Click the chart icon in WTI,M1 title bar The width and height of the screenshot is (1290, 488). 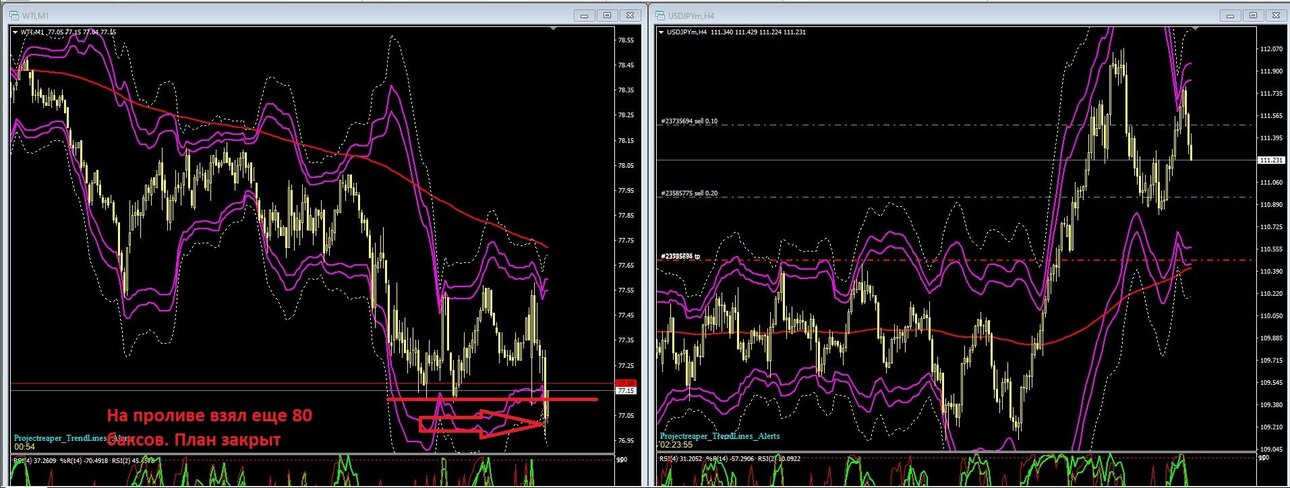point(14,15)
